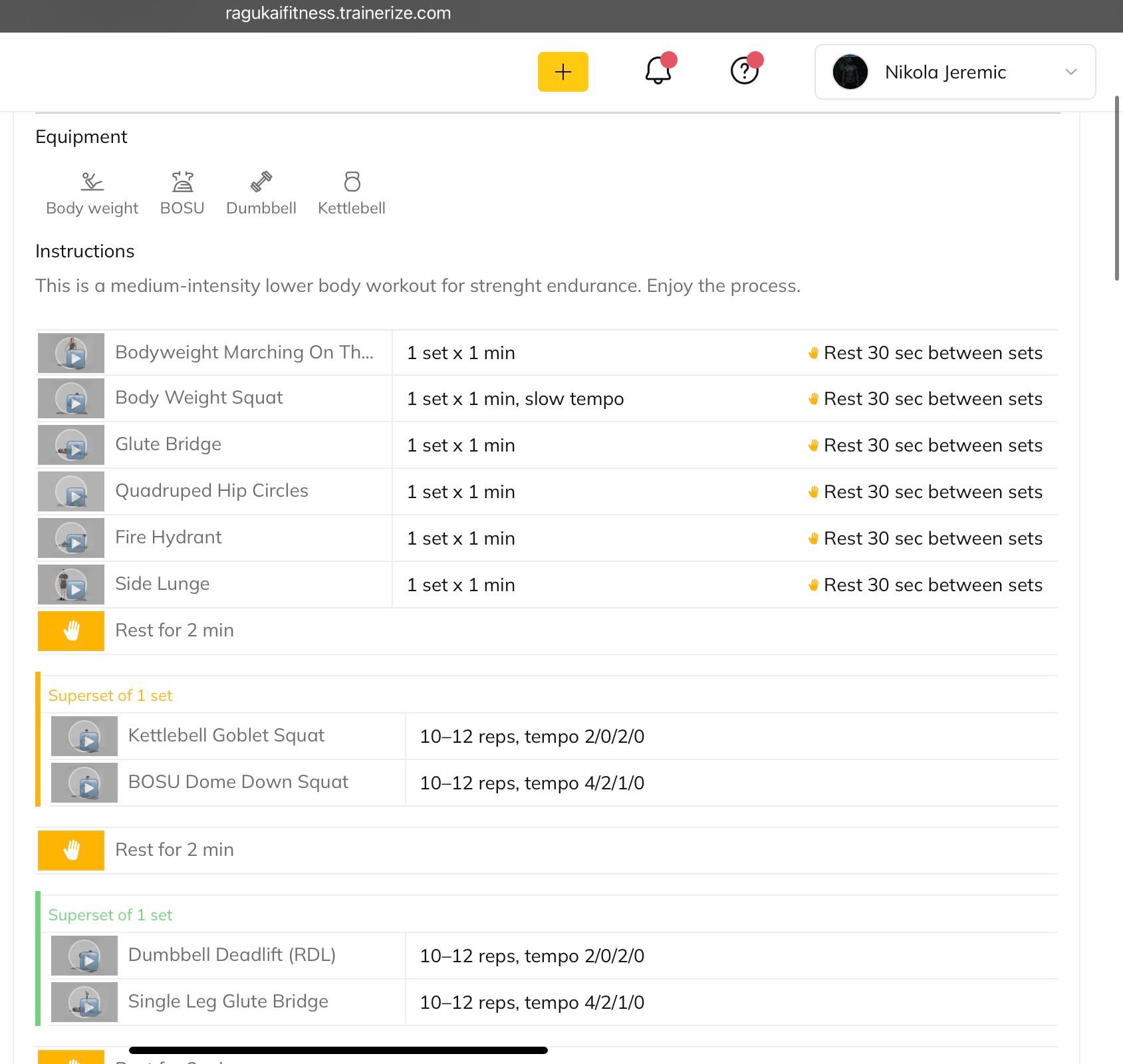This screenshot has width=1123, height=1064.
Task: Play the BOSU Dome Down Squat video
Action: tap(84, 783)
